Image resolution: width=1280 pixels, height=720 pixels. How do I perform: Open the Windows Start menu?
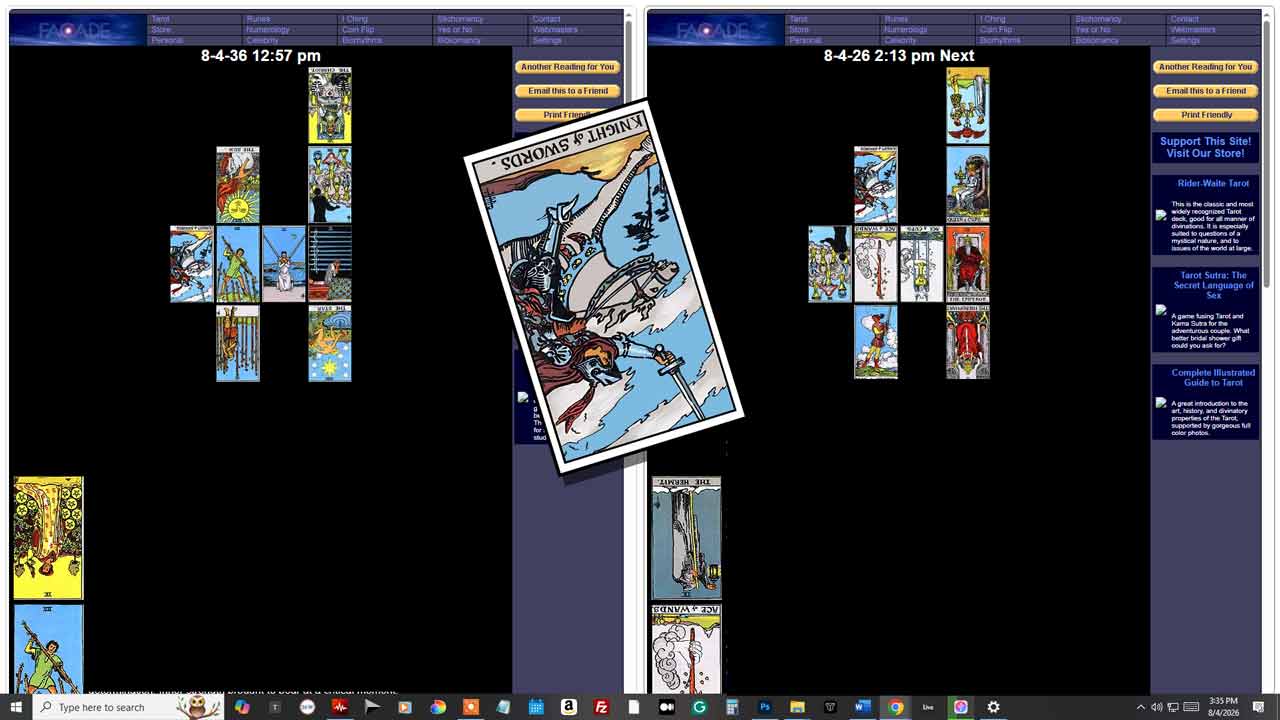coord(16,707)
